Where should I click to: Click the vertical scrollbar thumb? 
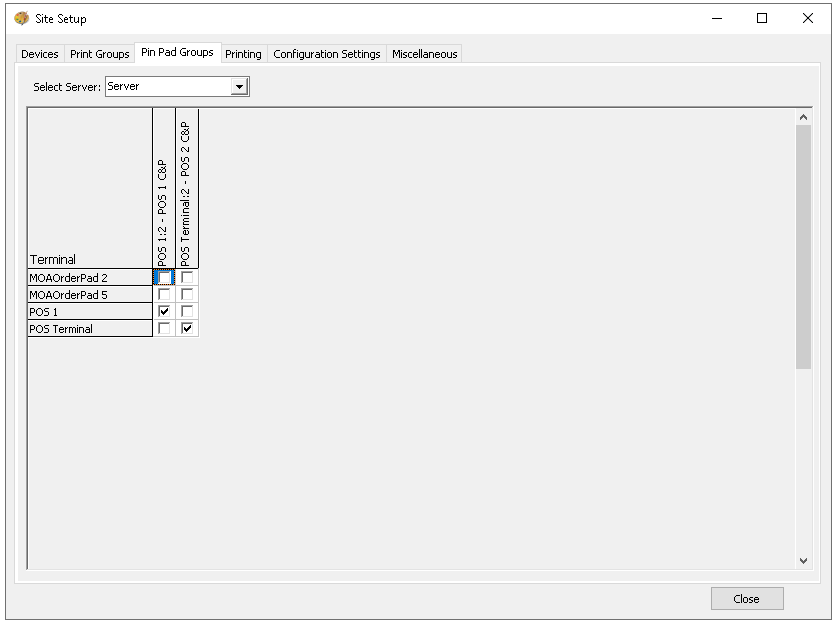804,245
